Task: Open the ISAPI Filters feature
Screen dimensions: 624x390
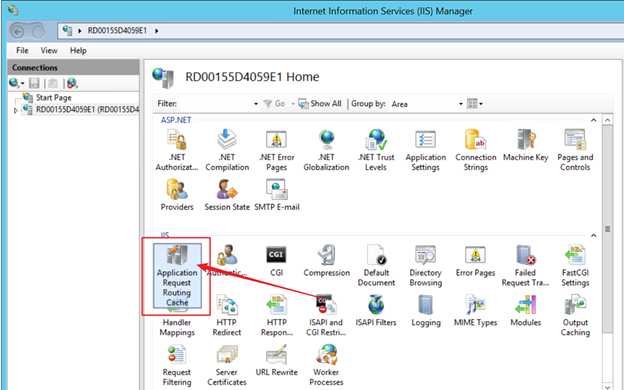Action: pyautogui.click(x=376, y=311)
